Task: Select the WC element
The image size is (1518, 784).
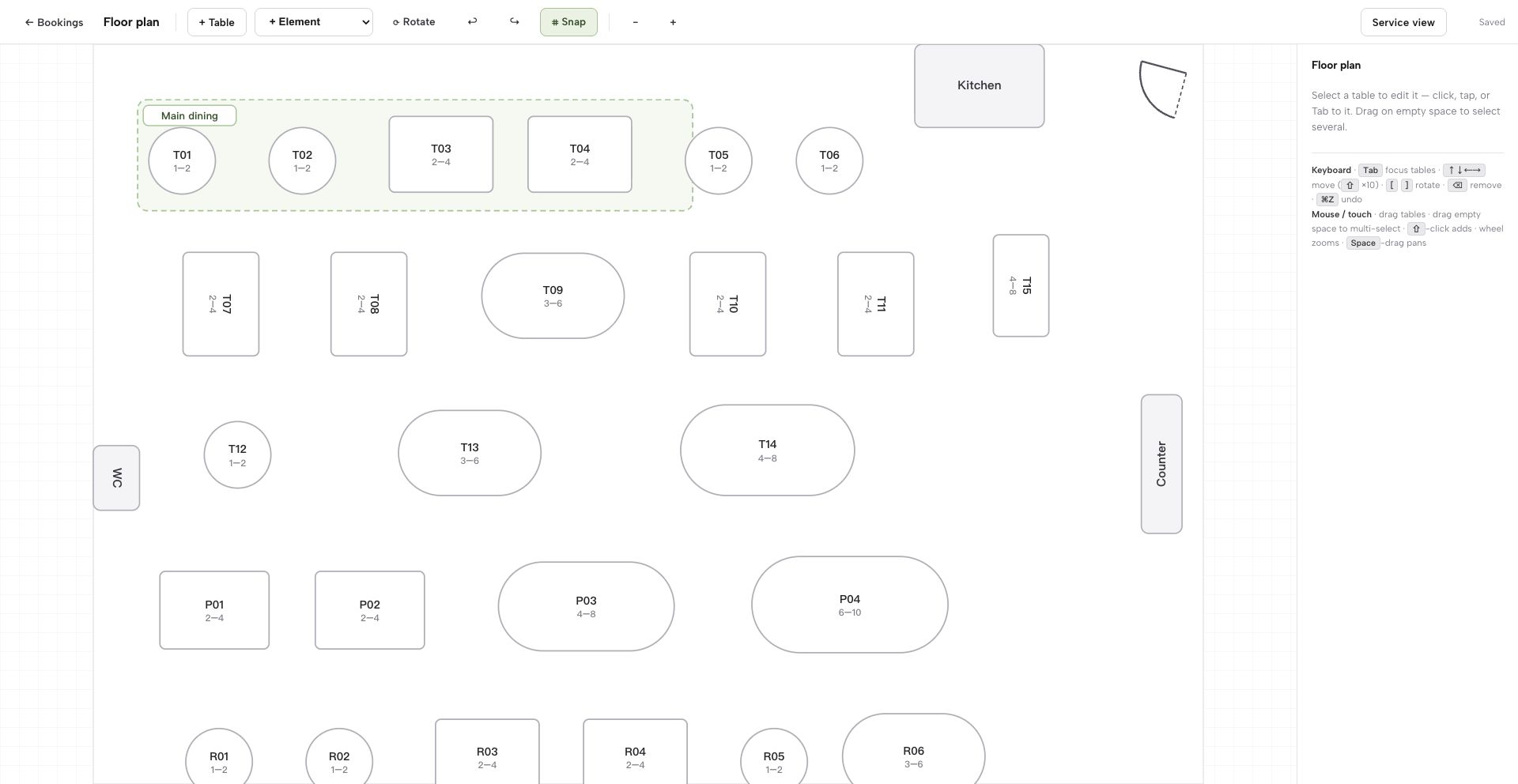Action: (x=116, y=478)
